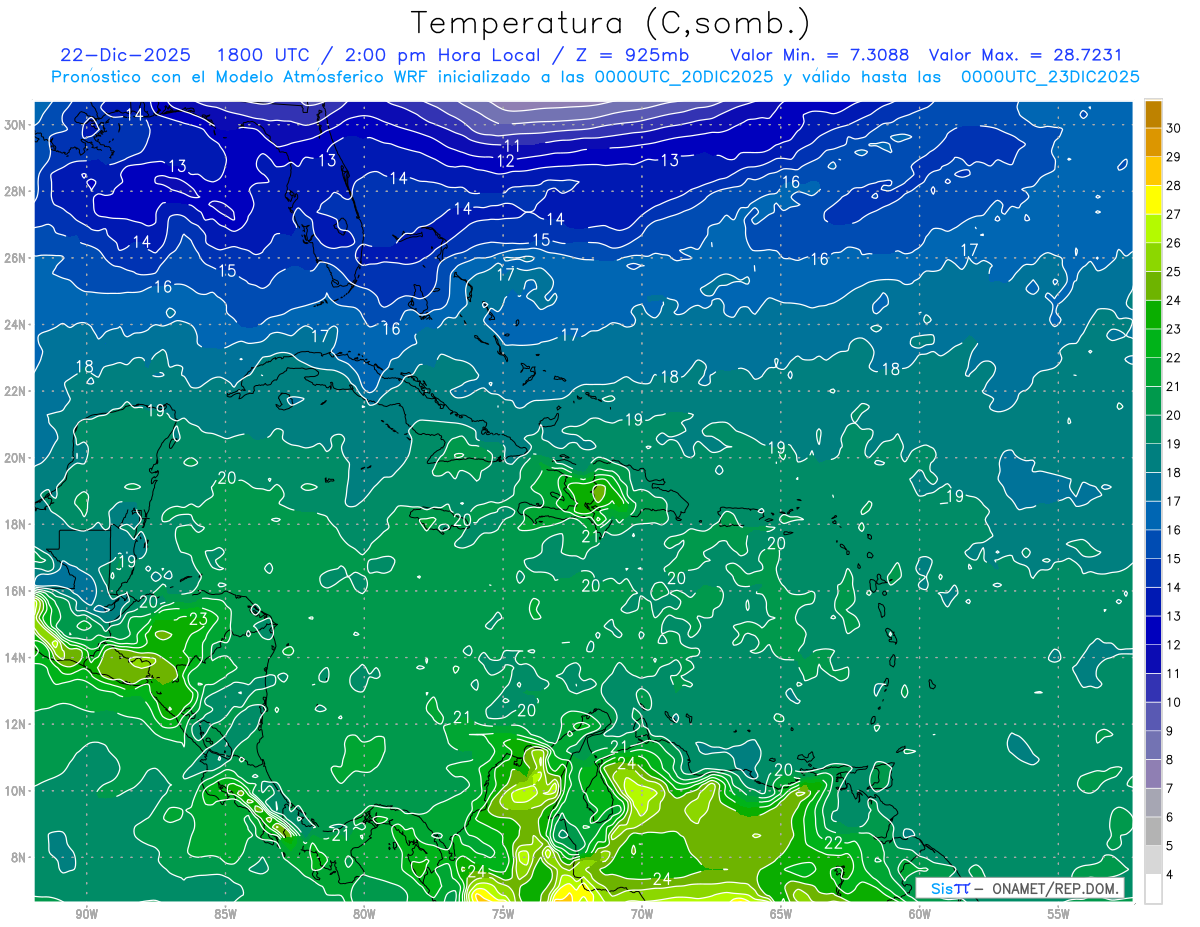Image resolution: width=1200 pixels, height=927 pixels.
Task: Click the '22N' latitude axis label
Action: [x=15, y=391]
